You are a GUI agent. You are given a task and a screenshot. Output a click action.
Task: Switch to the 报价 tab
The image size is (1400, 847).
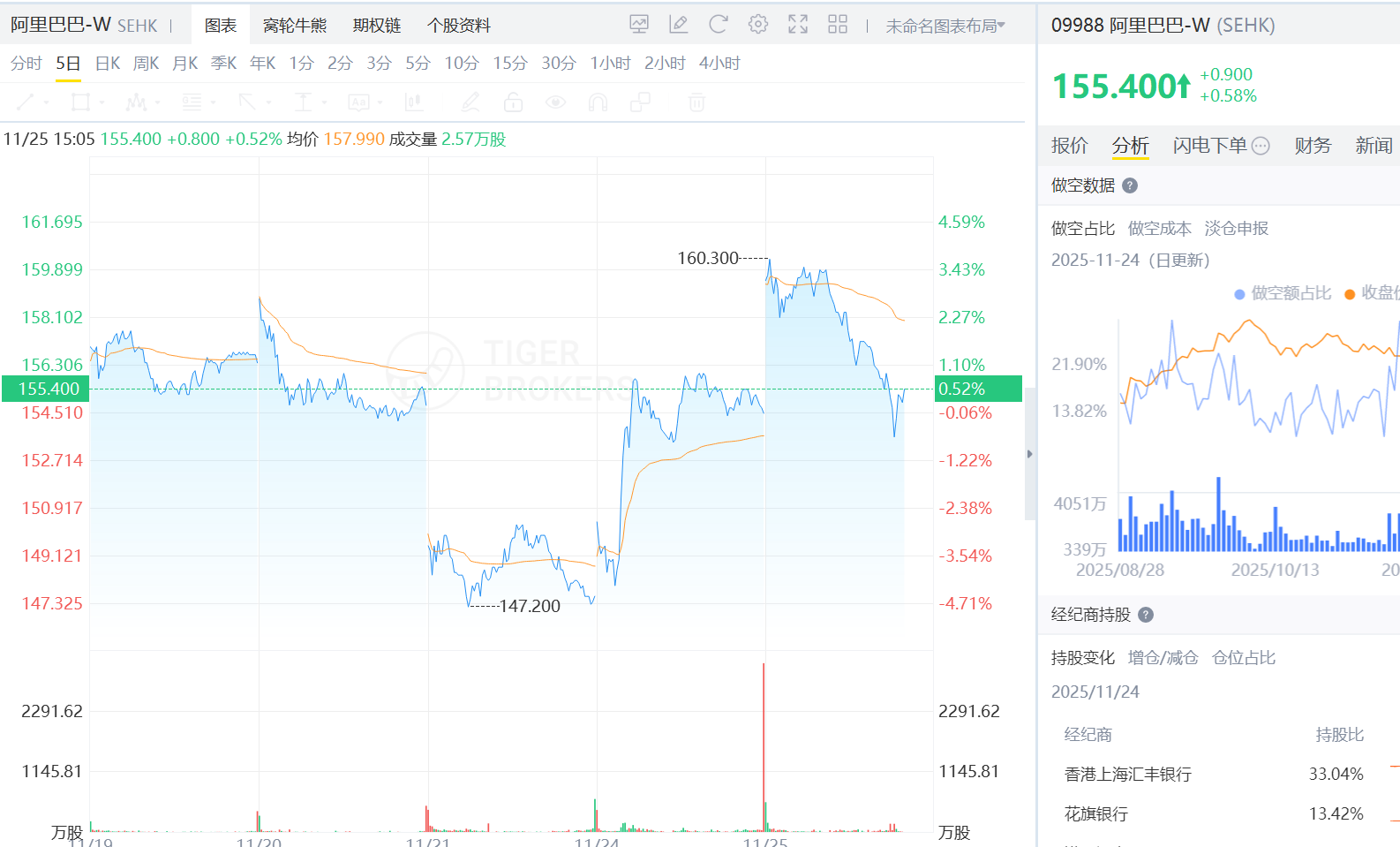point(1070,146)
